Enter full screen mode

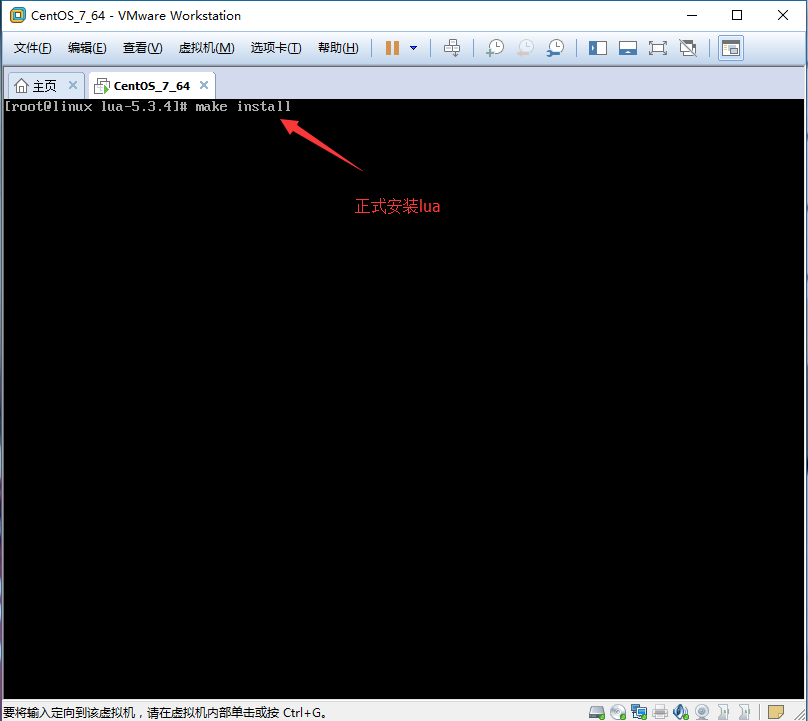point(658,48)
